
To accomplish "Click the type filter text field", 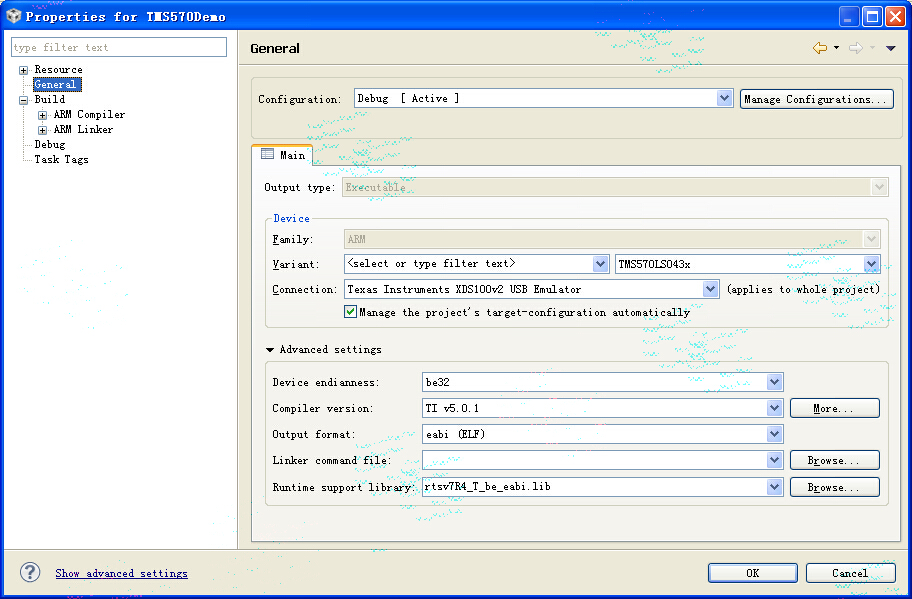I will point(119,47).
